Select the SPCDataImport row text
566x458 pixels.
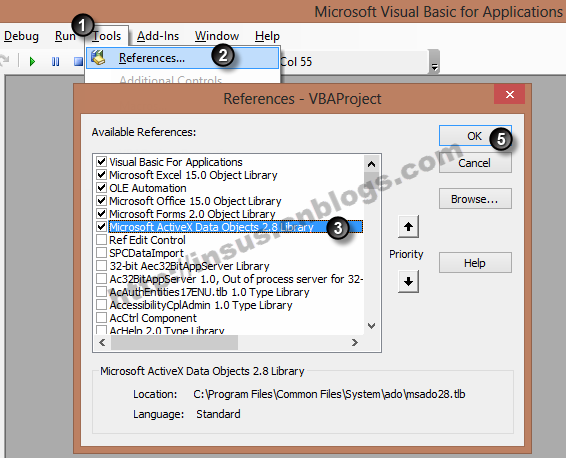point(146,253)
